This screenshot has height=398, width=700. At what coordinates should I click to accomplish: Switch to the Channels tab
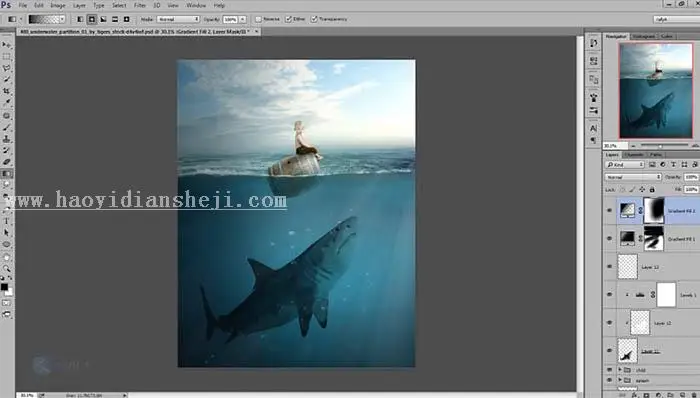(633, 155)
